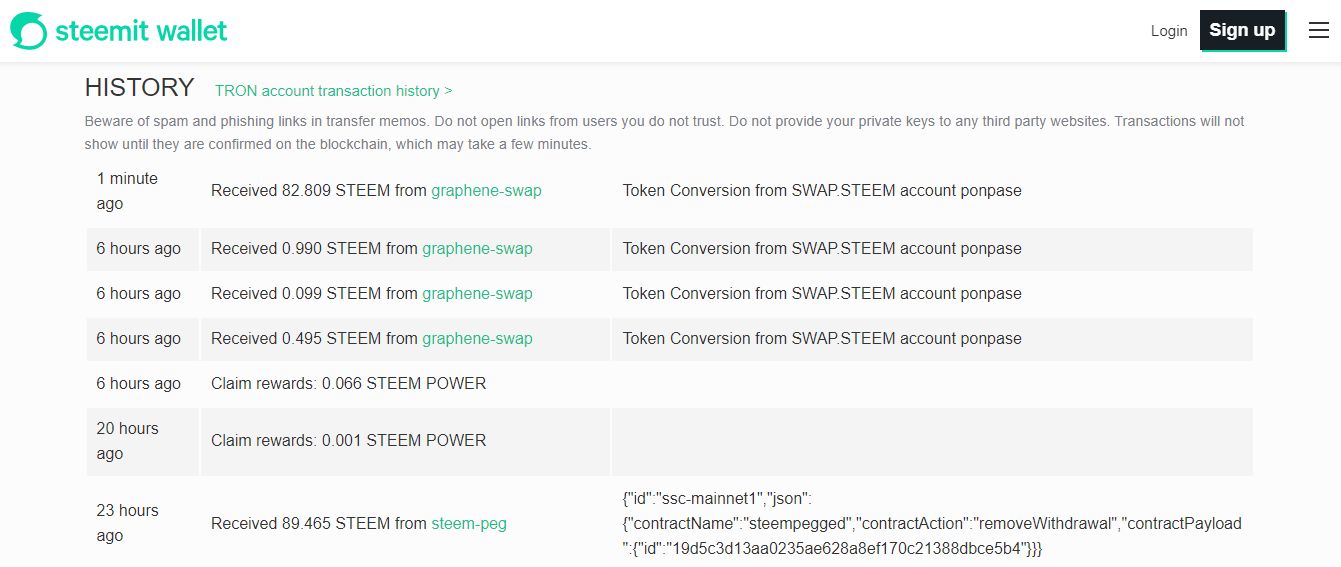Select the spam and phishing warning paragraph
Viewport: 1341px width, 567px height.
tap(665, 132)
